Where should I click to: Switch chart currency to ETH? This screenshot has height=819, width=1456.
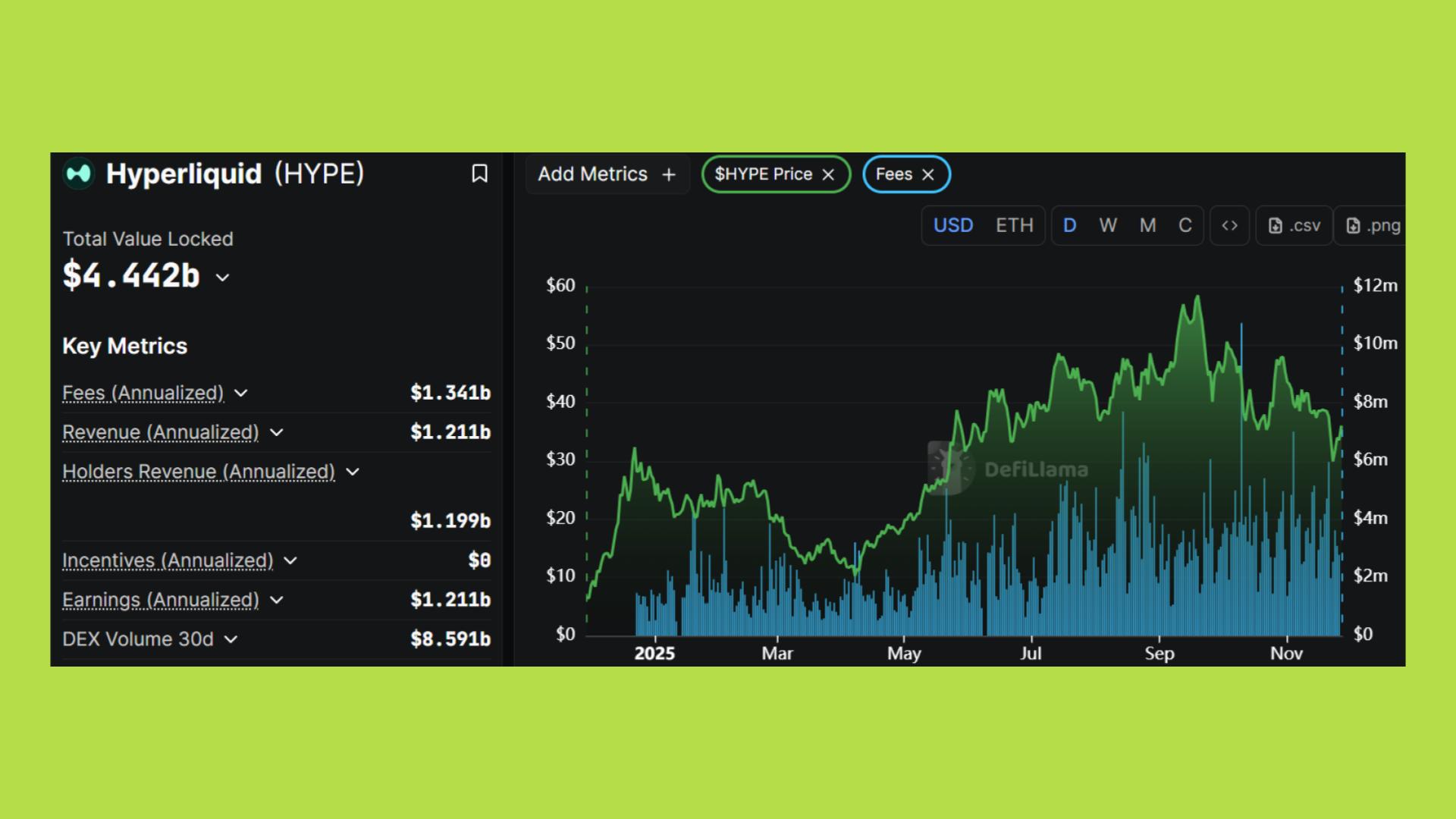tap(1014, 225)
